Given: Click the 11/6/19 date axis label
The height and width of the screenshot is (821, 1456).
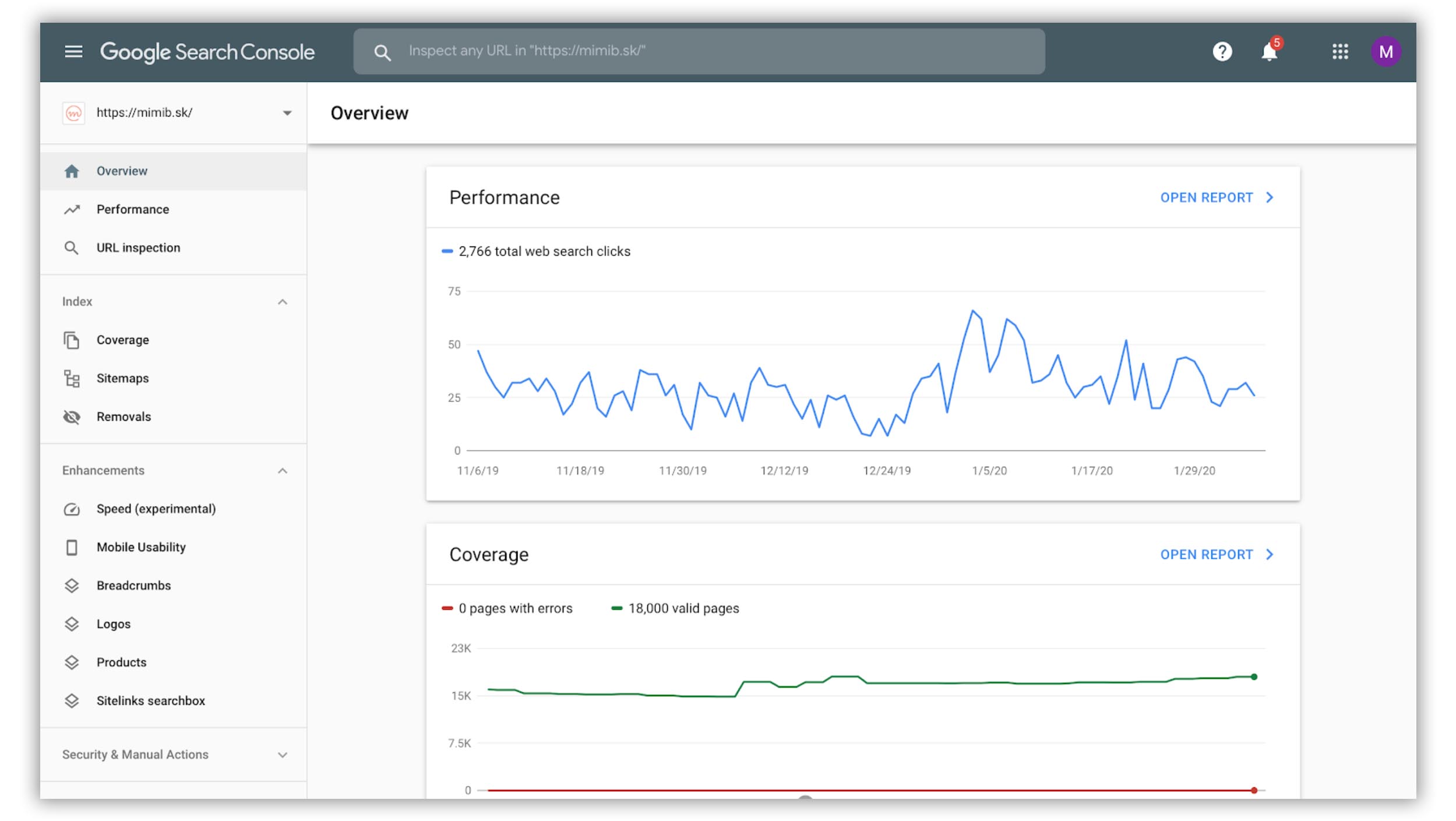Looking at the screenshot, I should pos(478,471).
